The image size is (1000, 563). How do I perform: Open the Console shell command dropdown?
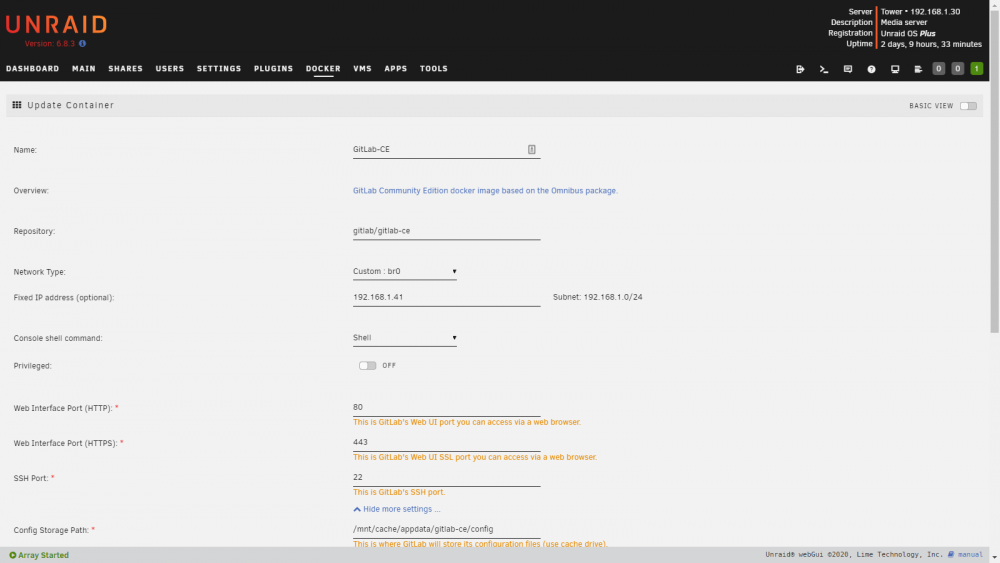[x=404, y=338]
